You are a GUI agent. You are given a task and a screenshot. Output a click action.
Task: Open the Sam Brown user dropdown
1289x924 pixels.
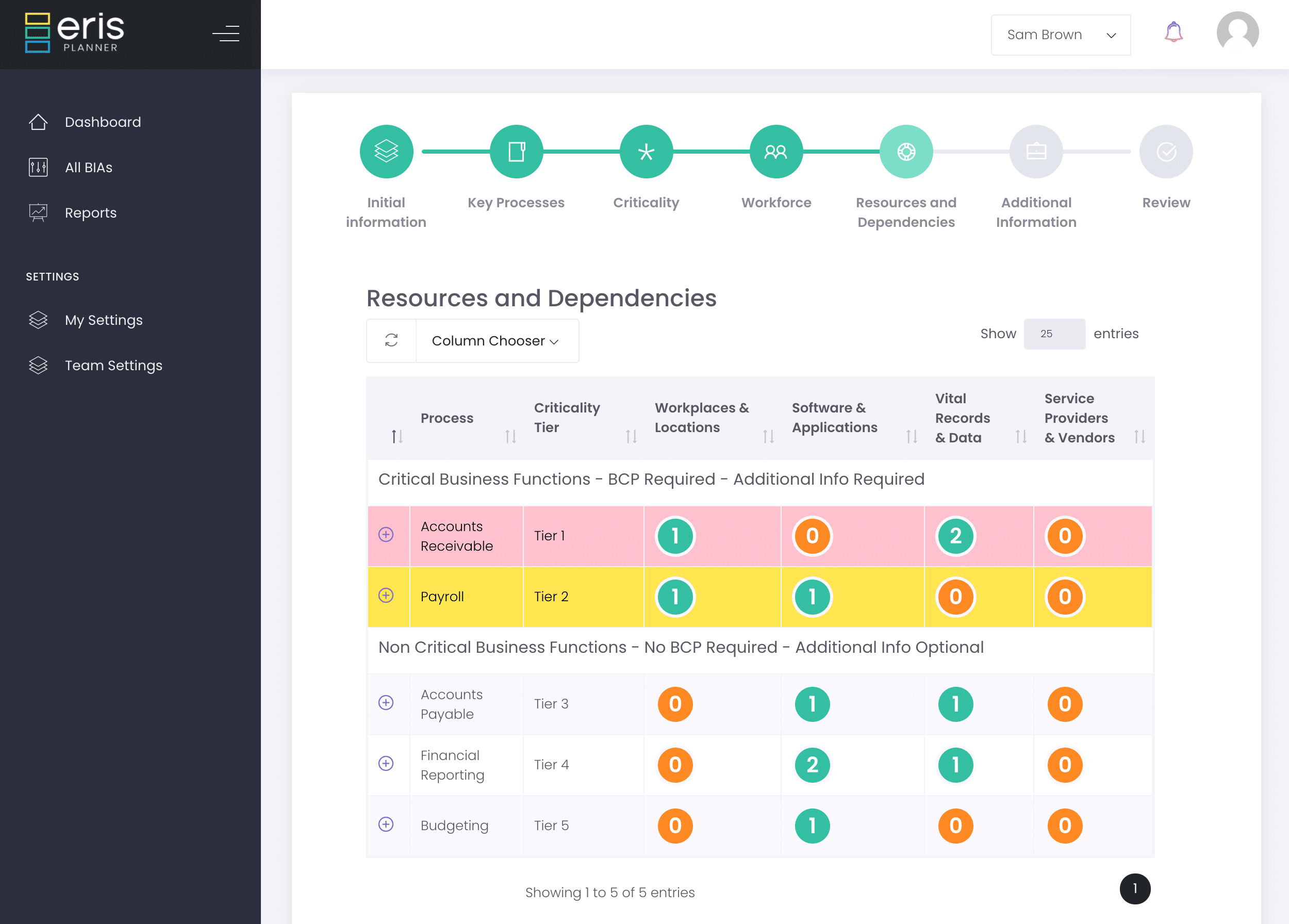1060,35
